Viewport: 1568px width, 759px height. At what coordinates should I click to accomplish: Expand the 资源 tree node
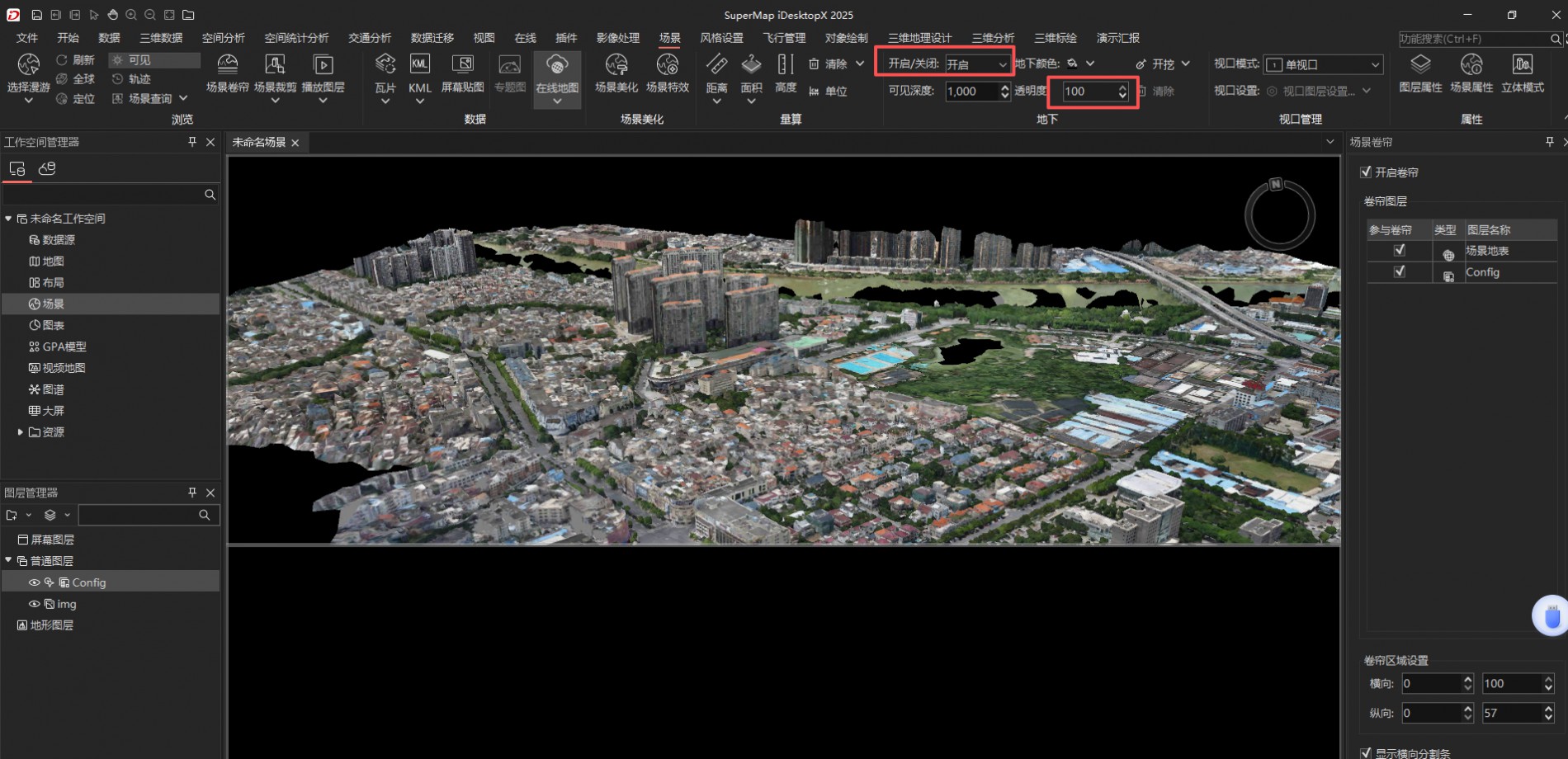20,431
